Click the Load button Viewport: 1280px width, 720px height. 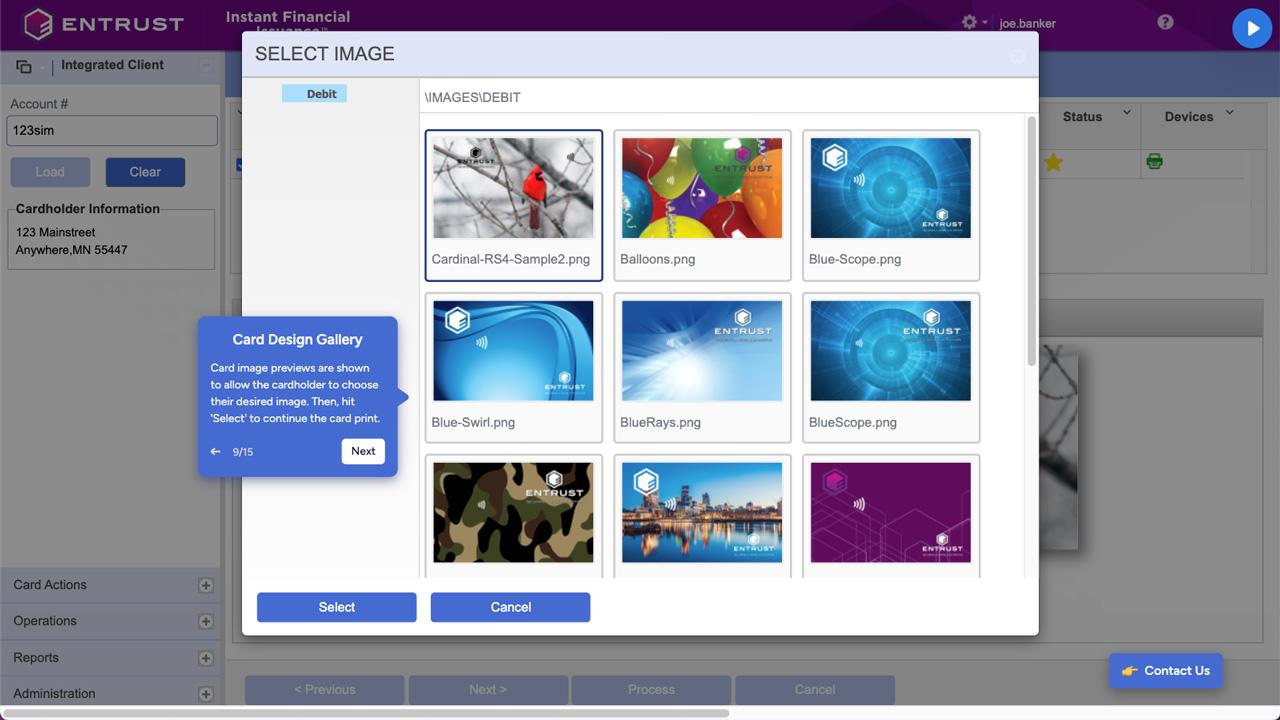pyautogui.click(x=50, y=172)
